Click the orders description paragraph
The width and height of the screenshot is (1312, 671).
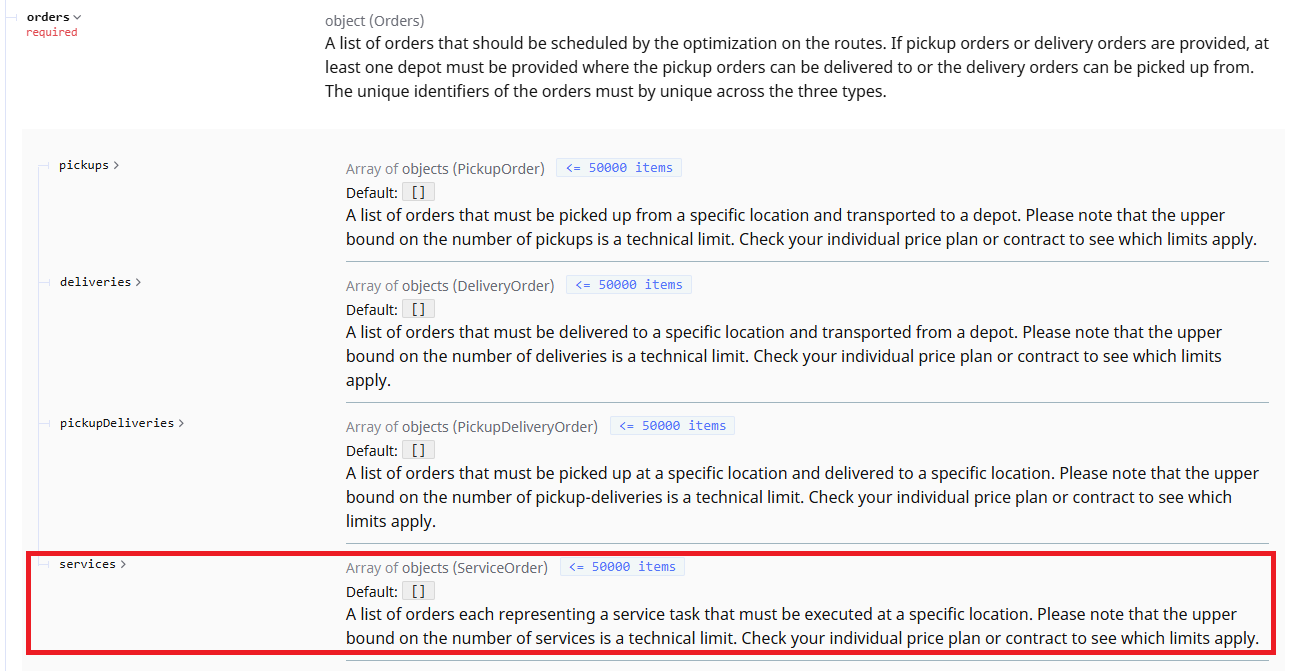click(x=796, y=67)
